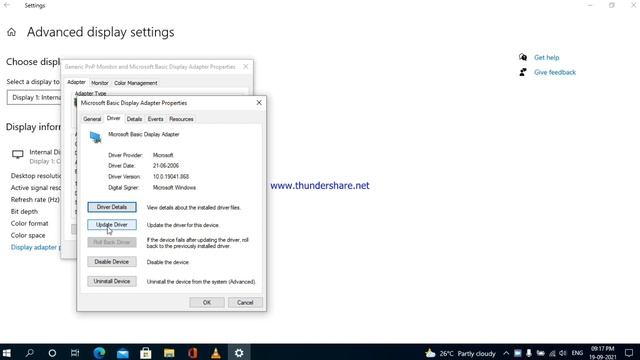Show hidden system tray icons
640x360 pixels.
click(506, 353)
